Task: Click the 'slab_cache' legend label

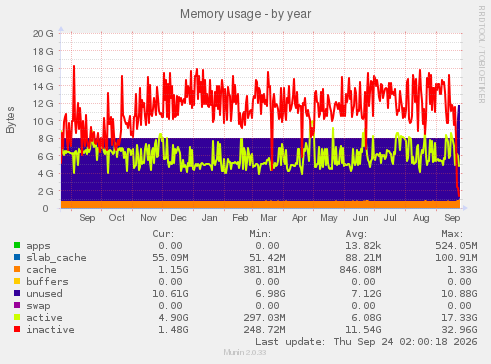Action: [56, 258]
